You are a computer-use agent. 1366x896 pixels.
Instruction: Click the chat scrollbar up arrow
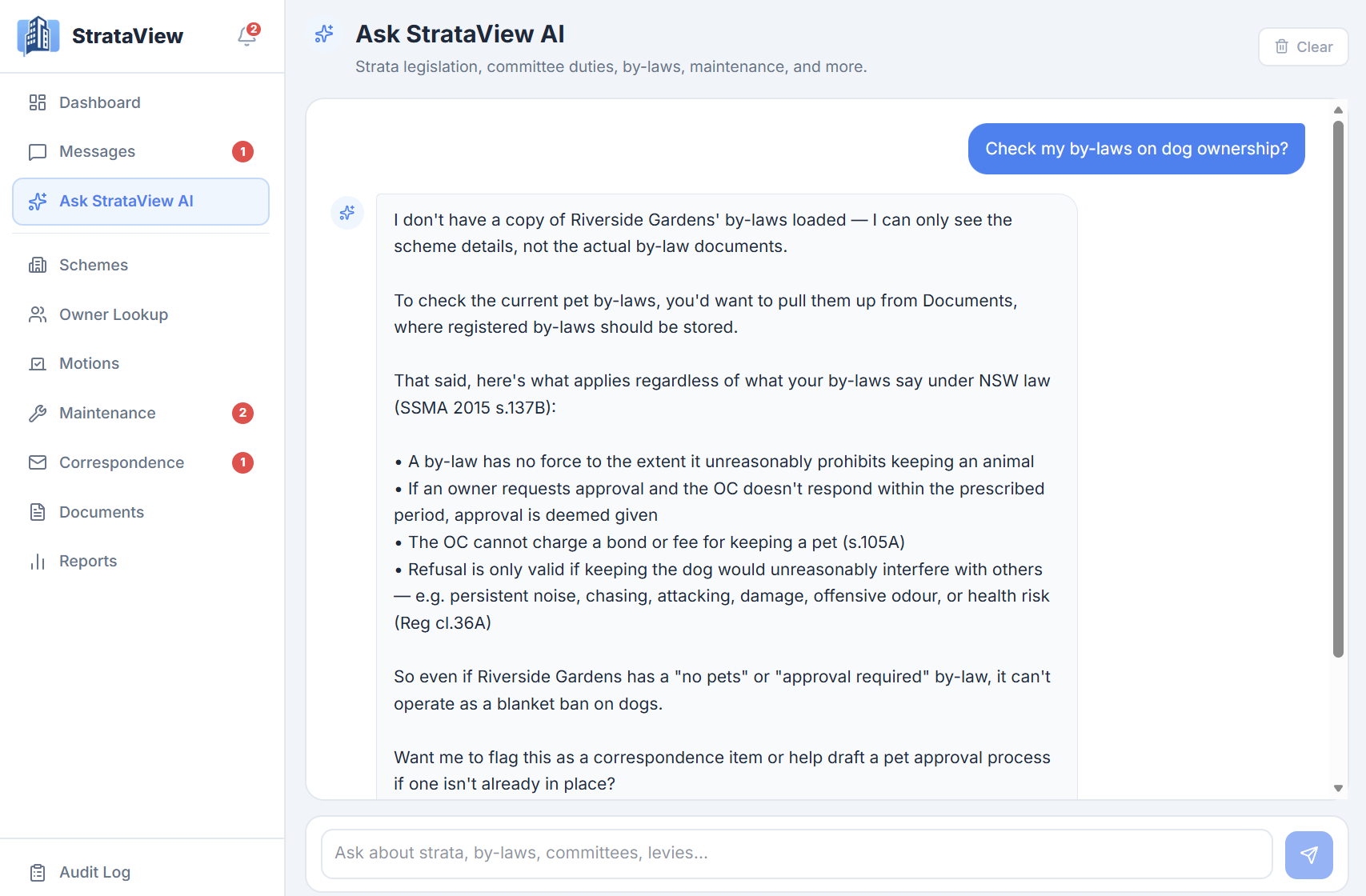click(1338, 110)
